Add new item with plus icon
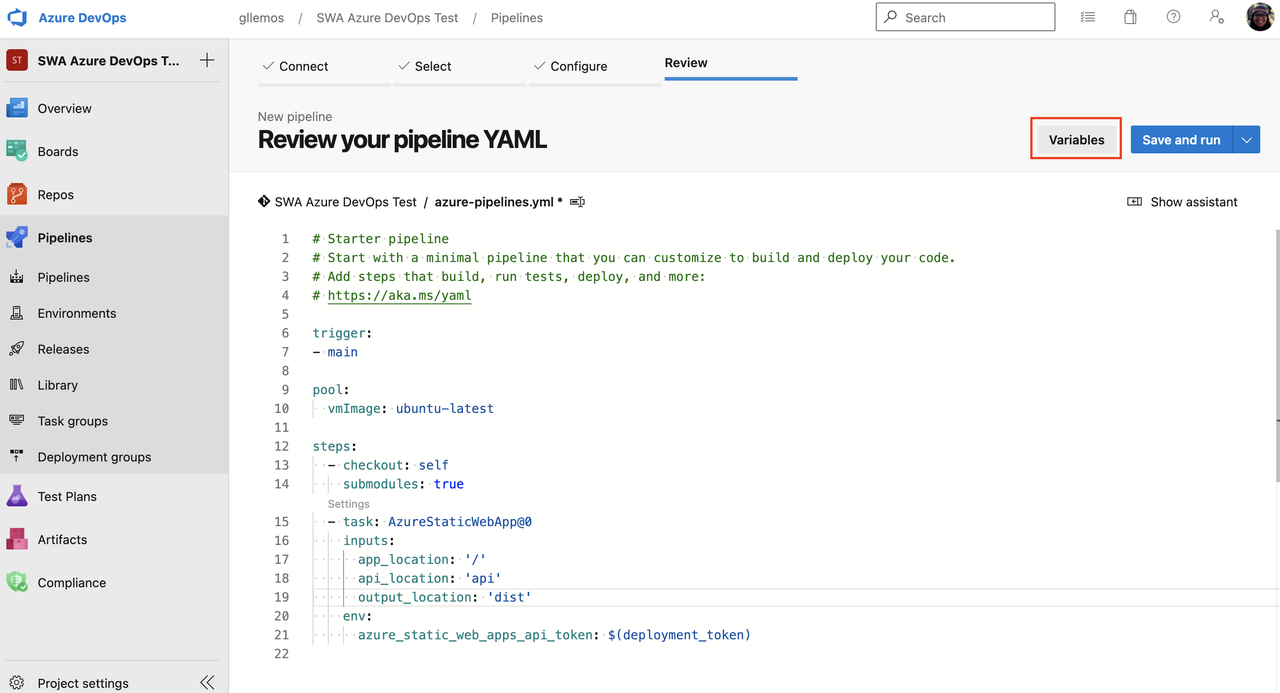The width and height of the screenshot is (1280, 693). coord(207,60)
